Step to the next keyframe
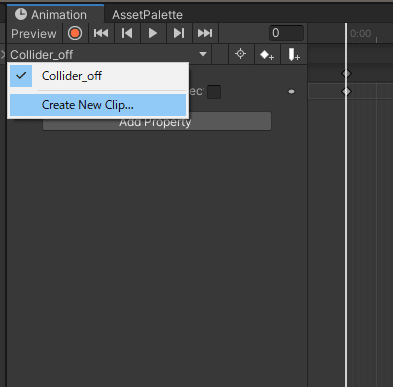This screenshot has height=387, width=393. coord(179,33)
